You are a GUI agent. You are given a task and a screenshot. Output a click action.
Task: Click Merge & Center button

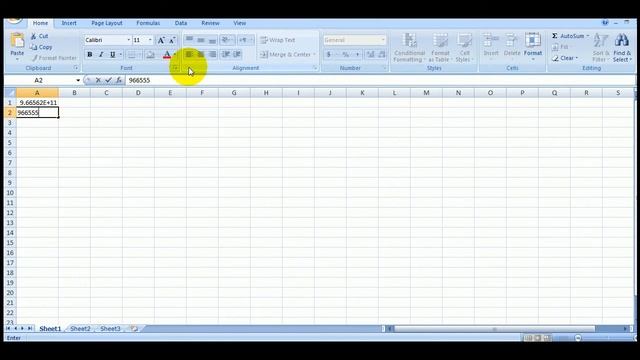[285, 54]
